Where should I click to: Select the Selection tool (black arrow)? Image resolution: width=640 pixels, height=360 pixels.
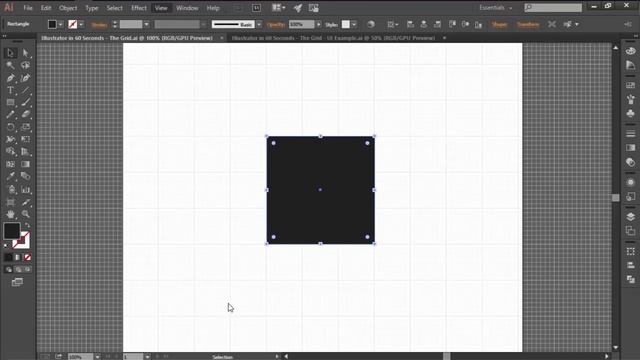[10, 53]
